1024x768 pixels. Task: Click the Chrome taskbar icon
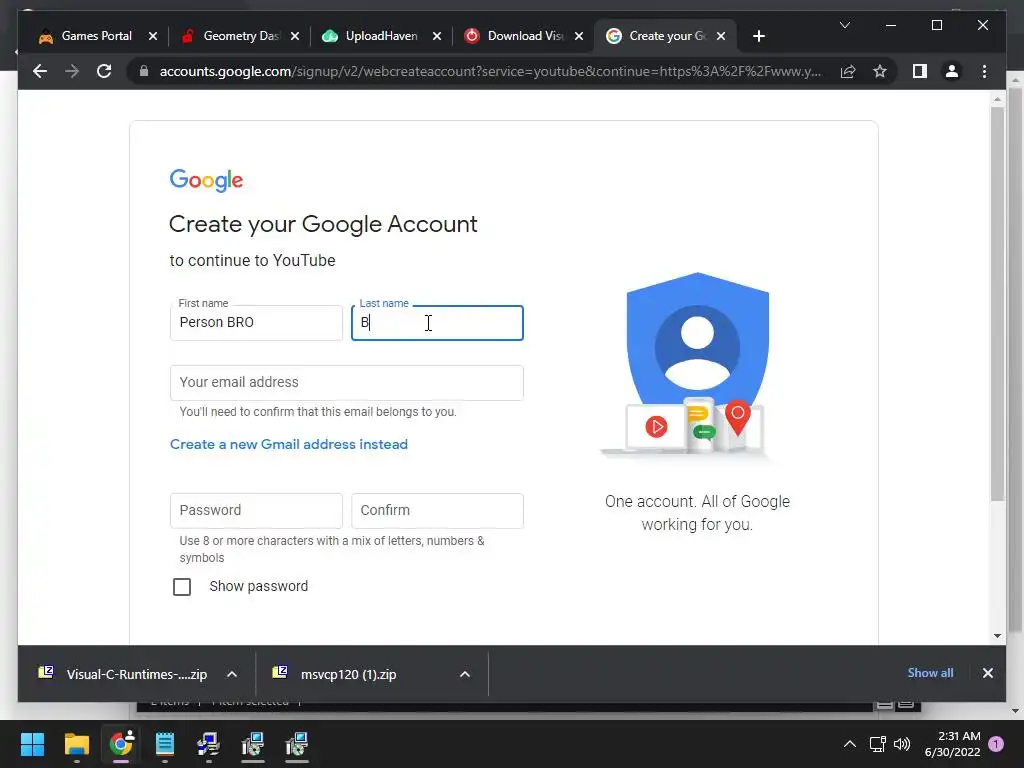click(x=121, y=744)
